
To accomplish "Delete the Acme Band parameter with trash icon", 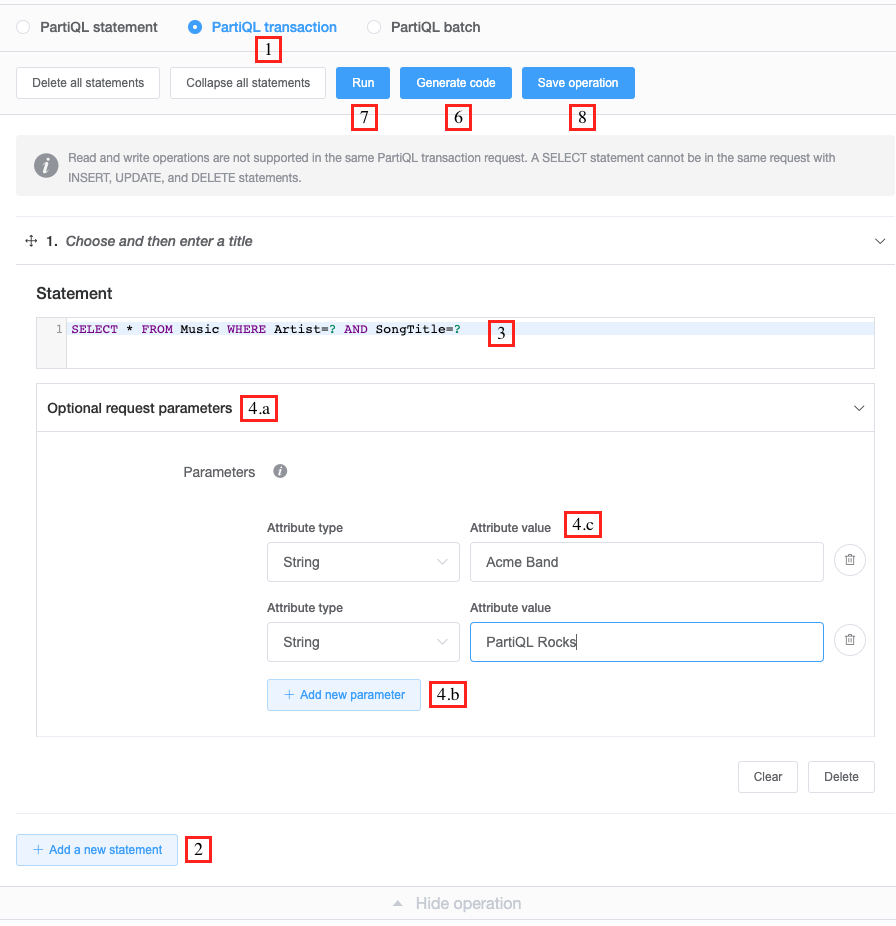I will [849, 560].
